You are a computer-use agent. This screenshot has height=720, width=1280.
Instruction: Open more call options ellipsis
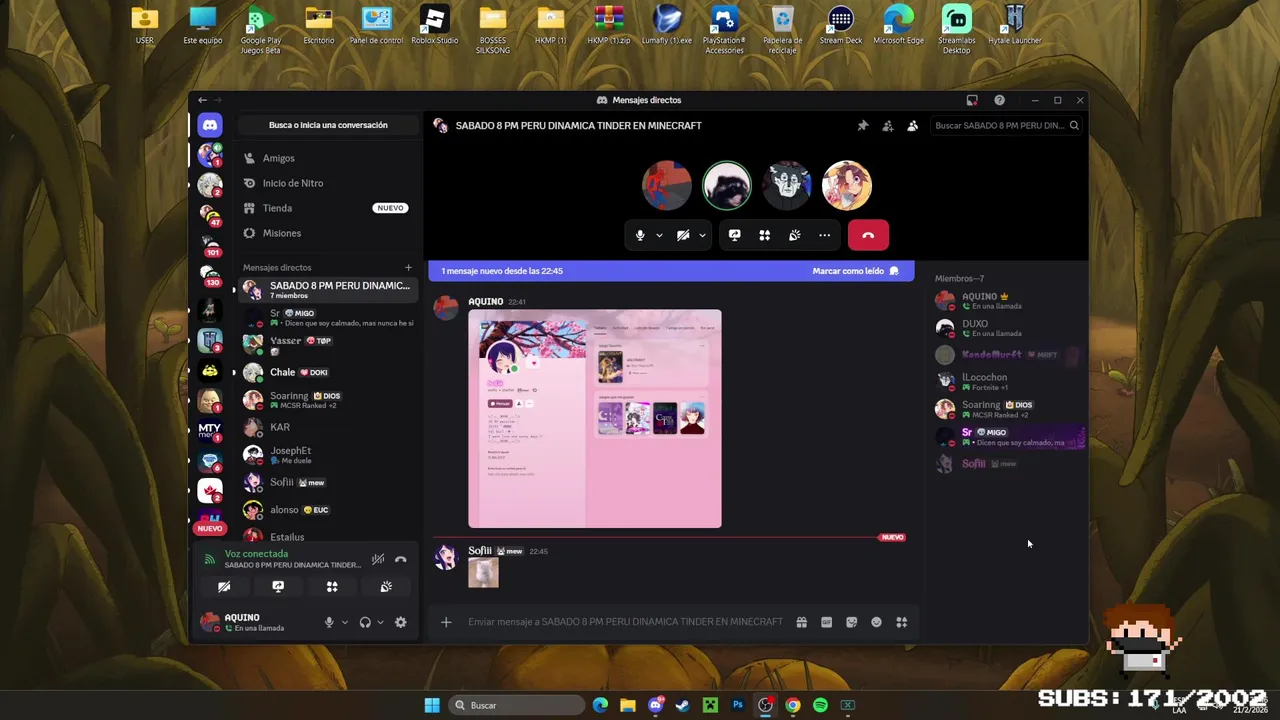pos(824,235)
